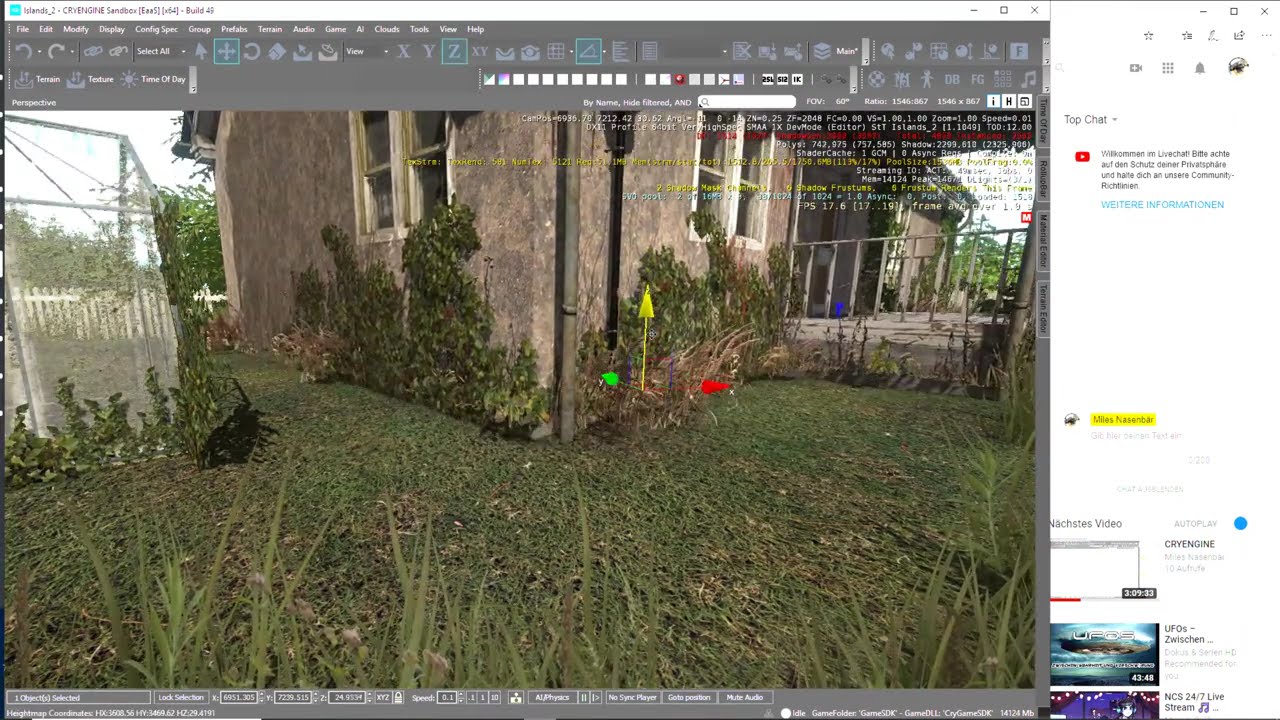Open the Select All dropdown
Viewport: 1280px width, 720px height.
pos(159,51)
